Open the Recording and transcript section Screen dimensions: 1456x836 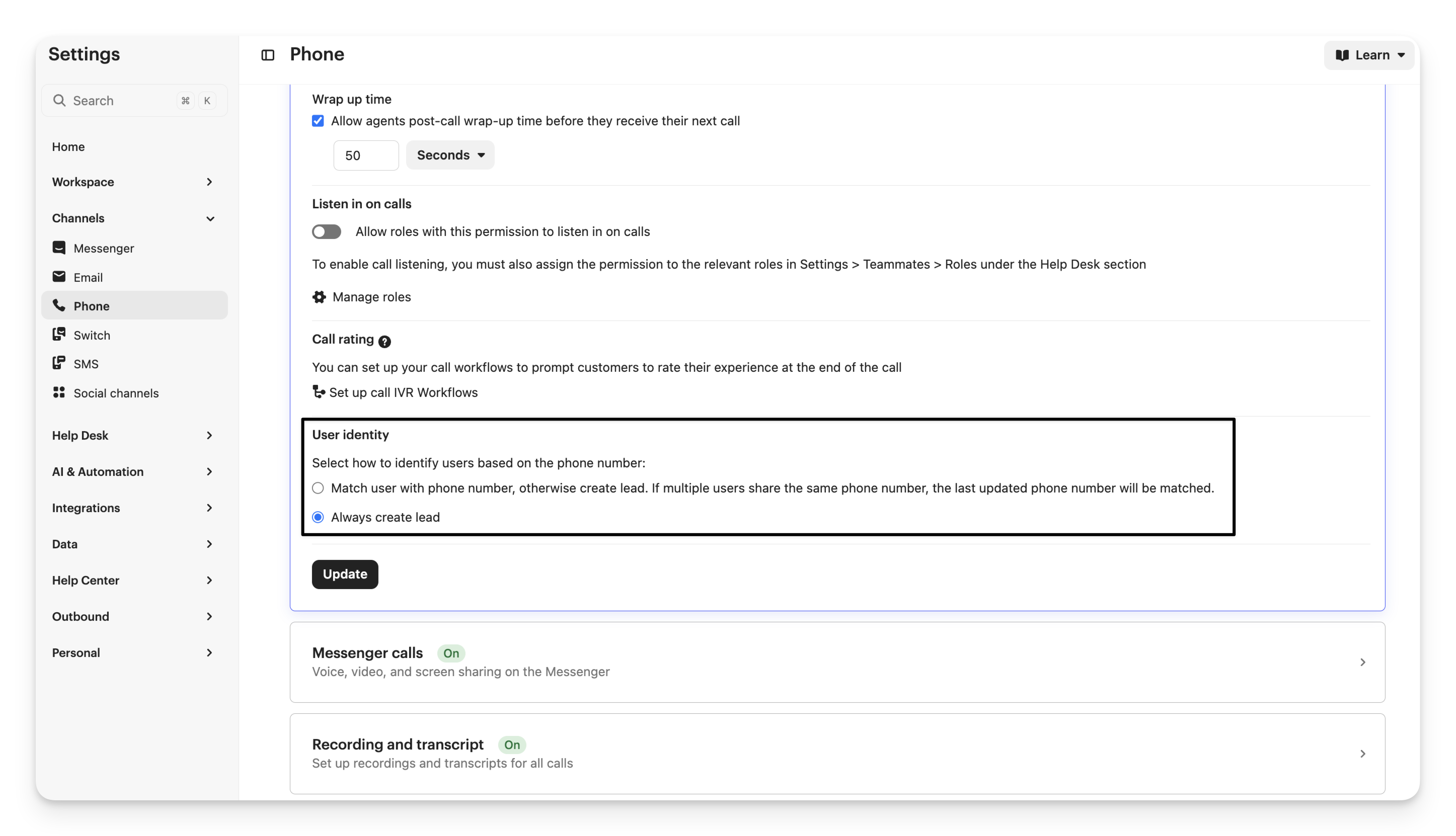click(837, 754)
